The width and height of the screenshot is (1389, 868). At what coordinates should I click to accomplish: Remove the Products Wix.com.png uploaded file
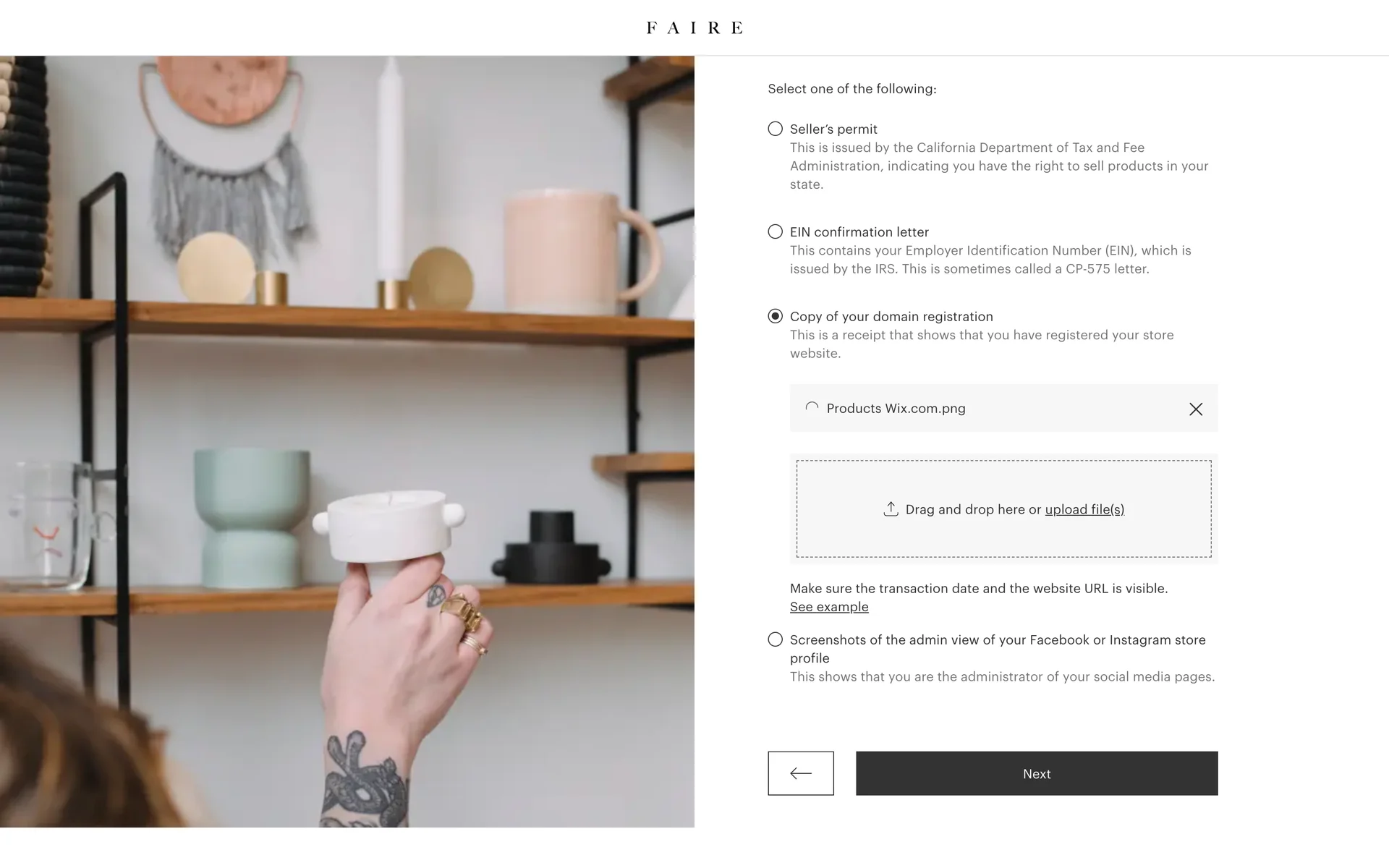point(1196,409)
